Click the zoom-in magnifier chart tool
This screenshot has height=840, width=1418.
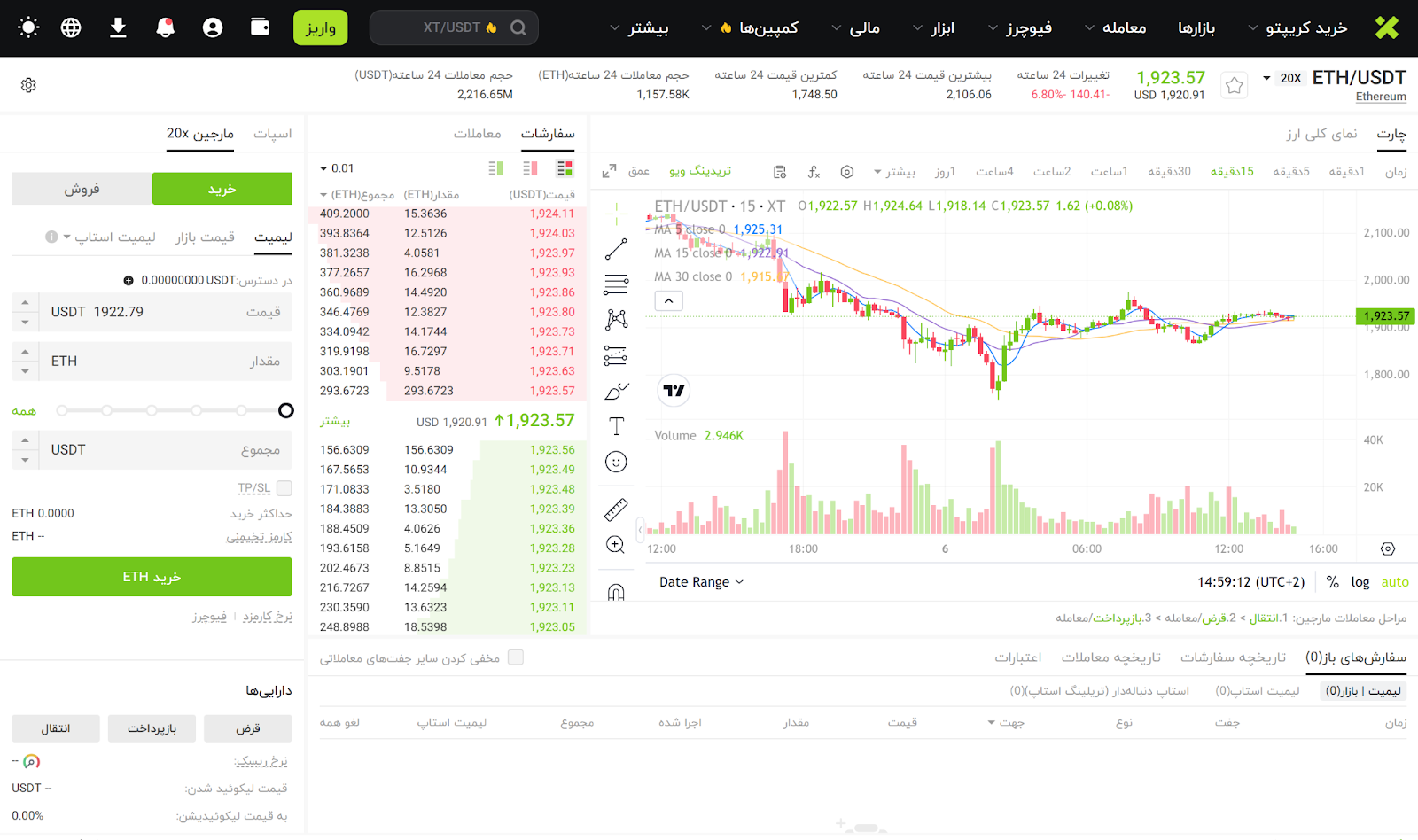616,545
